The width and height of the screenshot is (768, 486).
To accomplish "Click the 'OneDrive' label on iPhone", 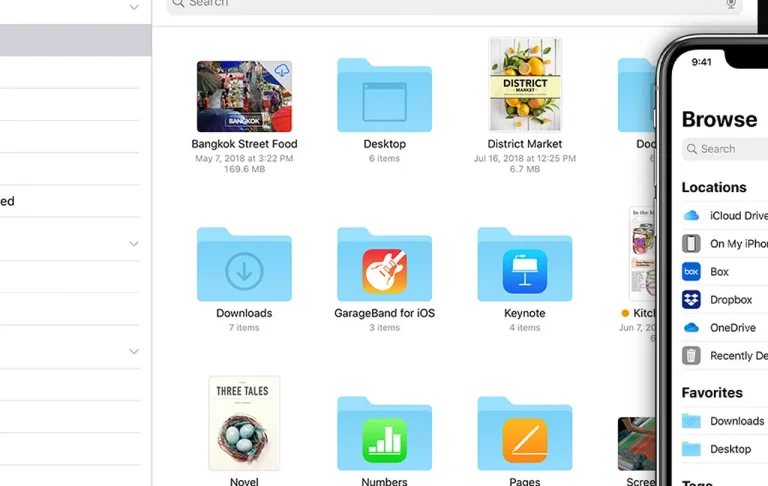I will [x=733, y=327].
